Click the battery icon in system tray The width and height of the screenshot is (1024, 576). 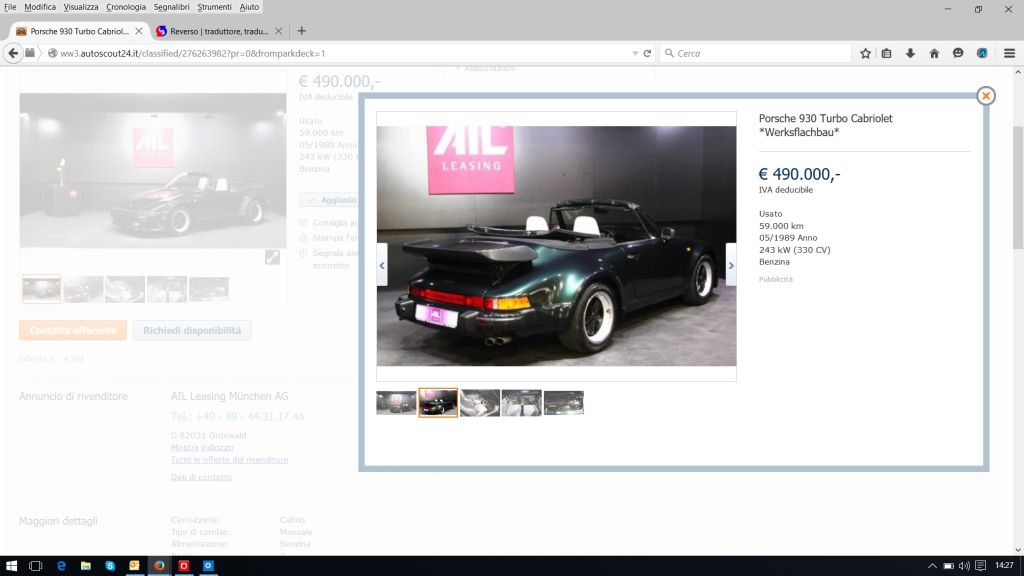pos(948,566)
